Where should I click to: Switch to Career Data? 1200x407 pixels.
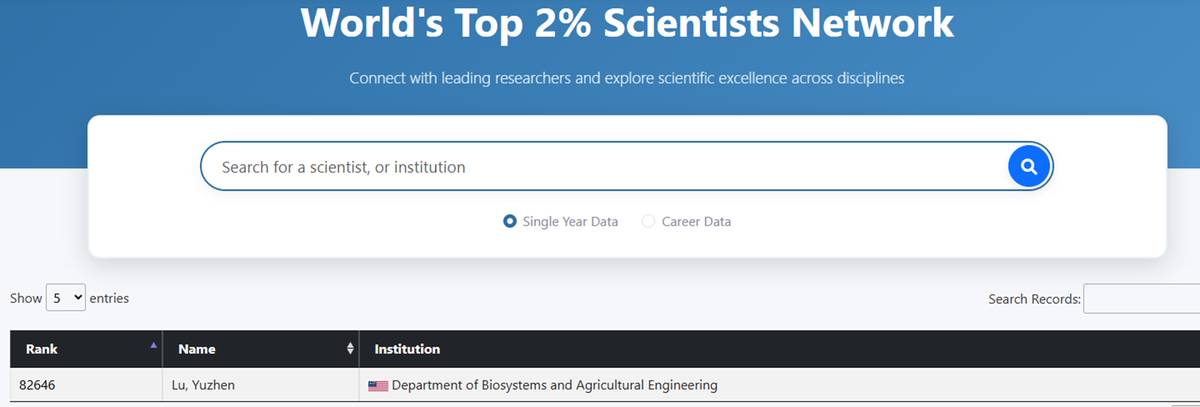point(648,221)
